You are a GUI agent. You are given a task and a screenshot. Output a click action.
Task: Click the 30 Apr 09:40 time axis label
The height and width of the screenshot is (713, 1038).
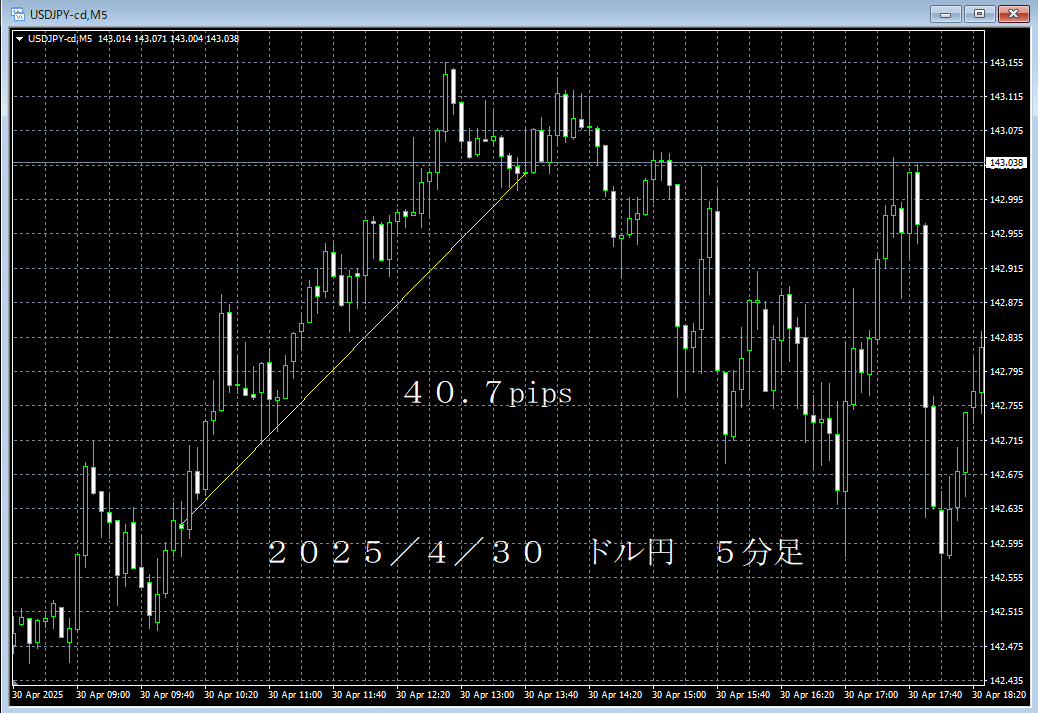[x=167, y=694]
